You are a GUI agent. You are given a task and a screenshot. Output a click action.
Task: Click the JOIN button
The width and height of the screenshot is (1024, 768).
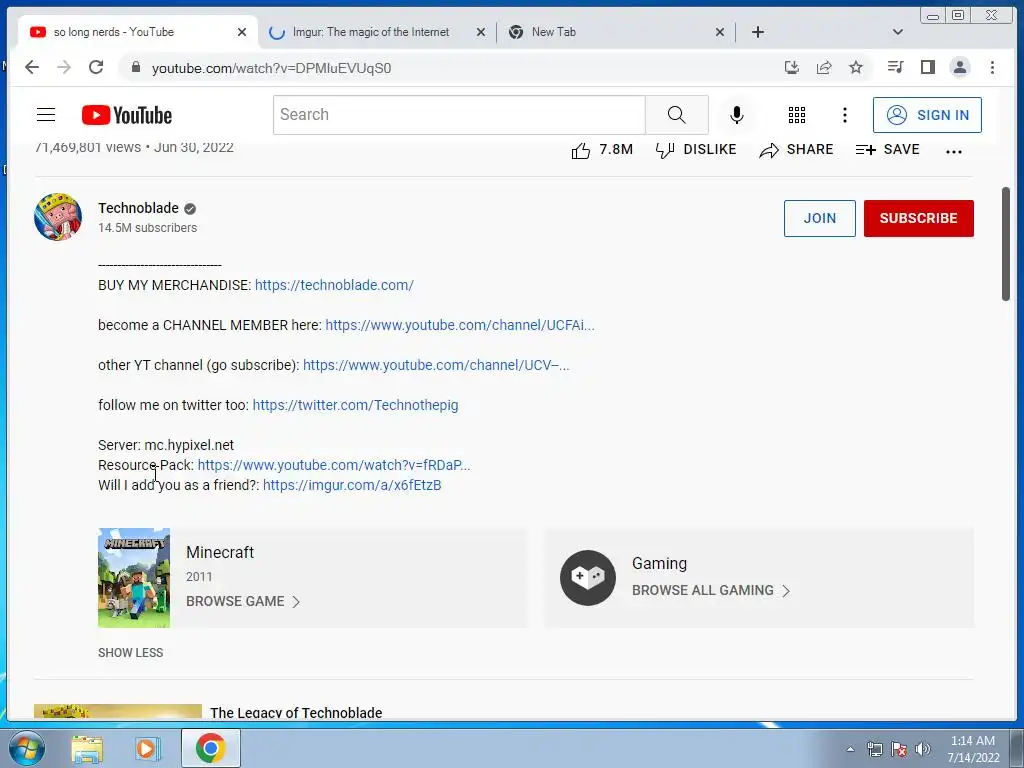820,218
